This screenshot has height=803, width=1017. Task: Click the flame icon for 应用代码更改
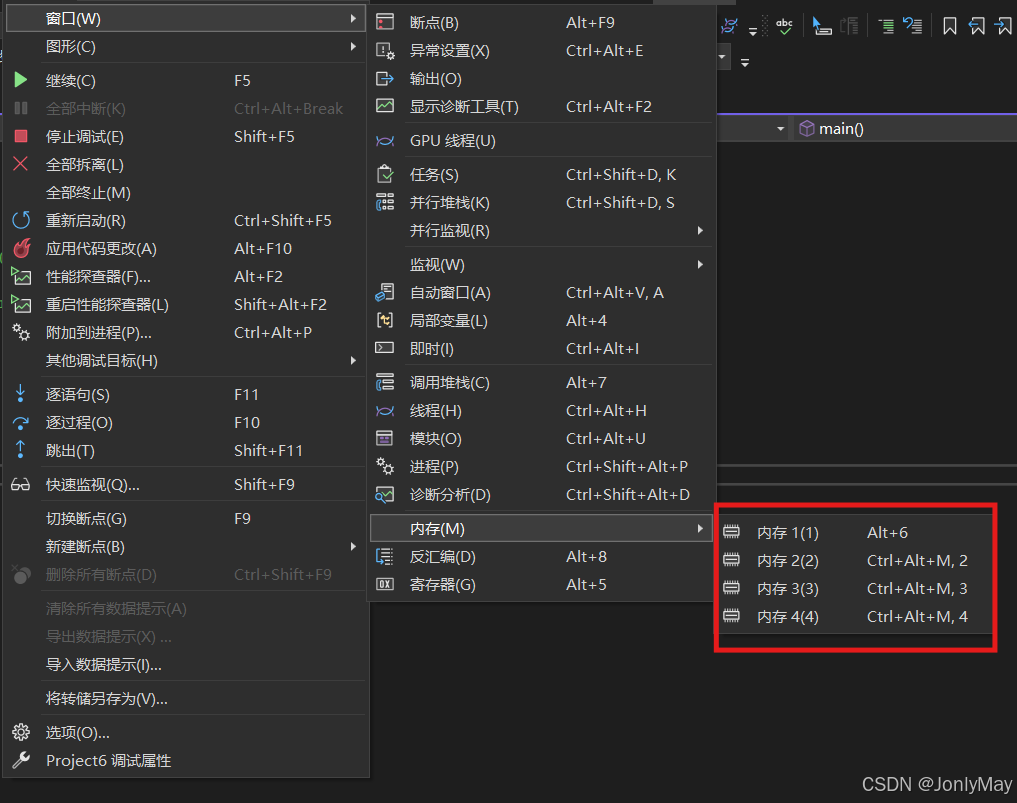22,248
